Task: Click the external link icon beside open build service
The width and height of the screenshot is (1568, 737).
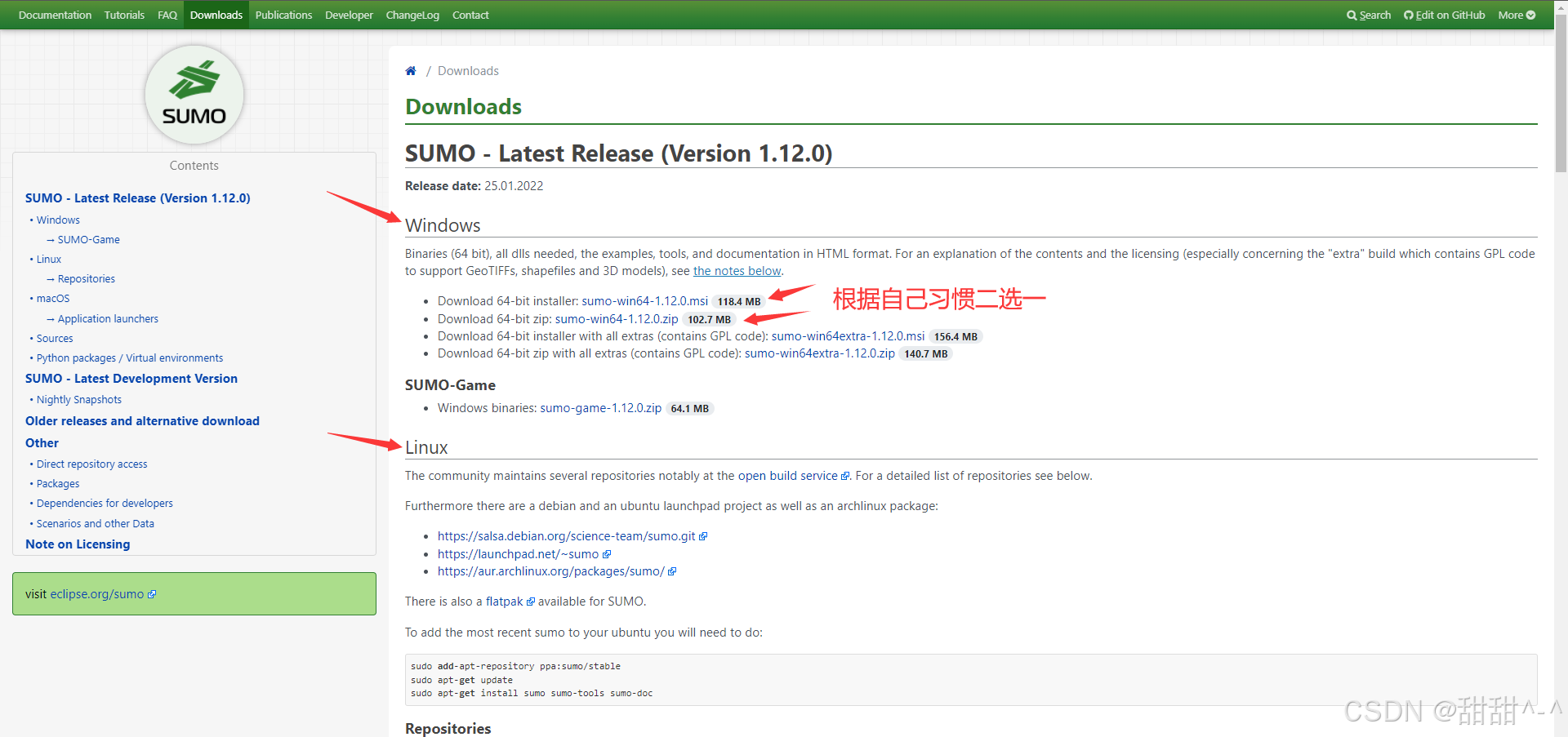Action: point(846,475)
